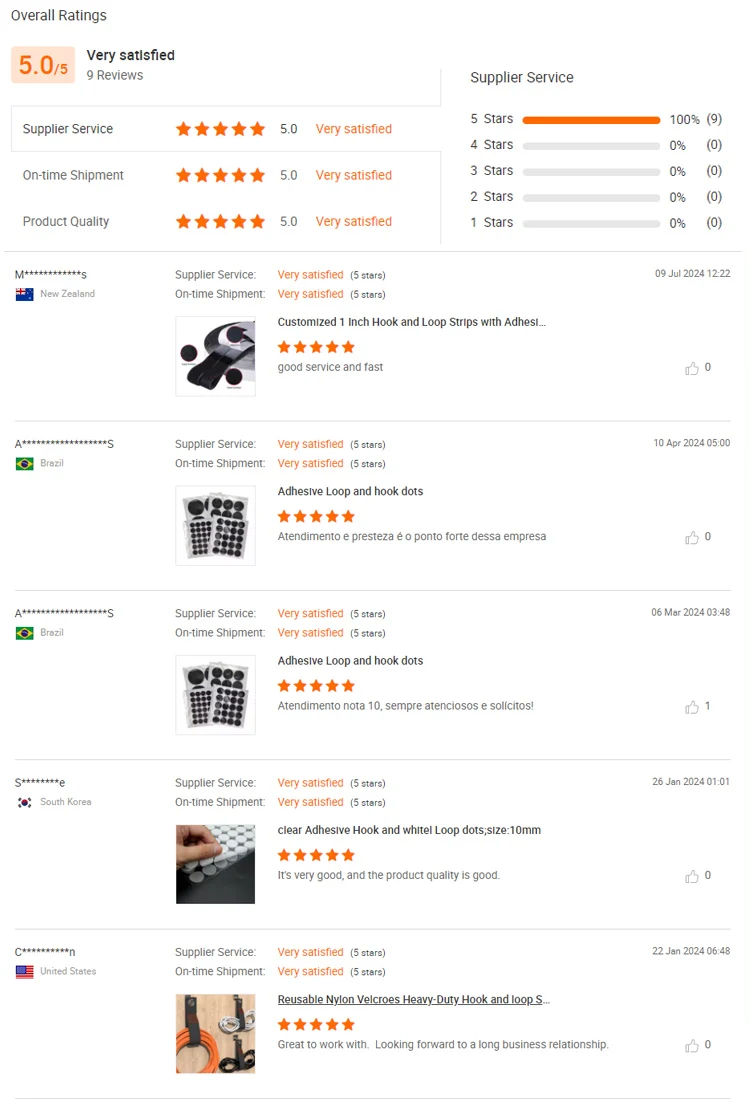Like the South Korea review
Viewport: 750px width, 1100px height.
(693, 876)
